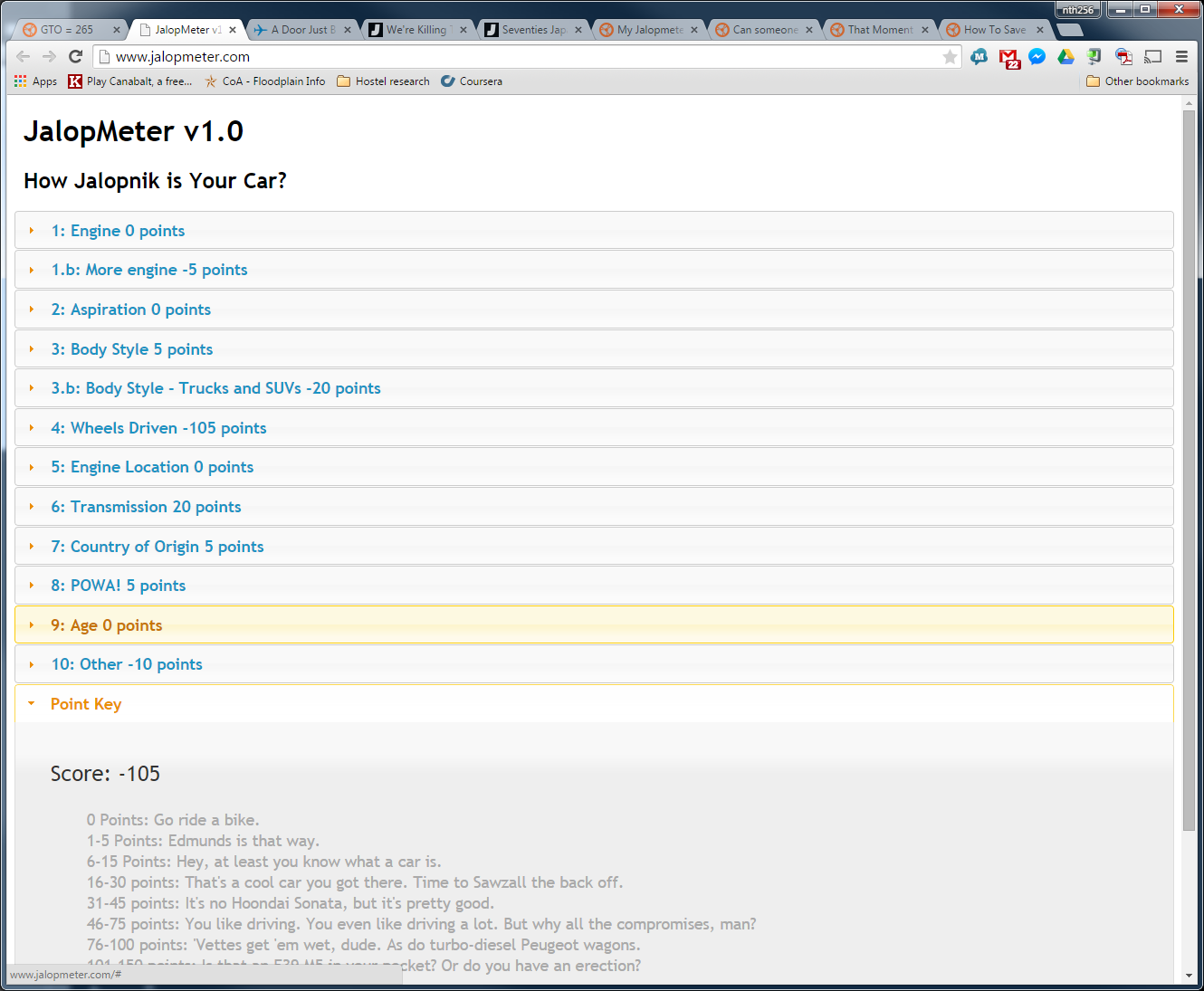
Task: Click the '0 Points: Go ride a bike.' line
Action: click(x=173, y=820)
